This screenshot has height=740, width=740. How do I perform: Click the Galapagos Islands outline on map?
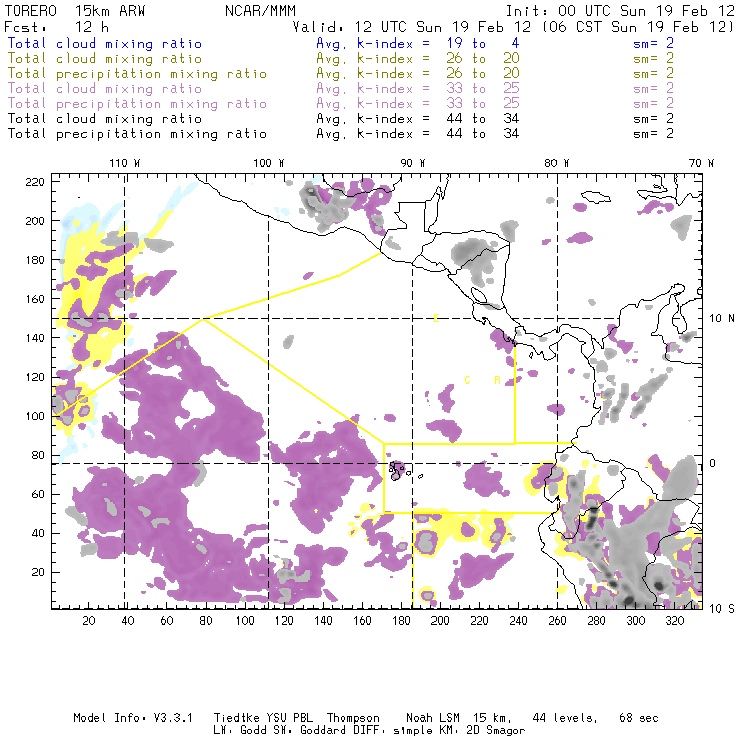398,468
